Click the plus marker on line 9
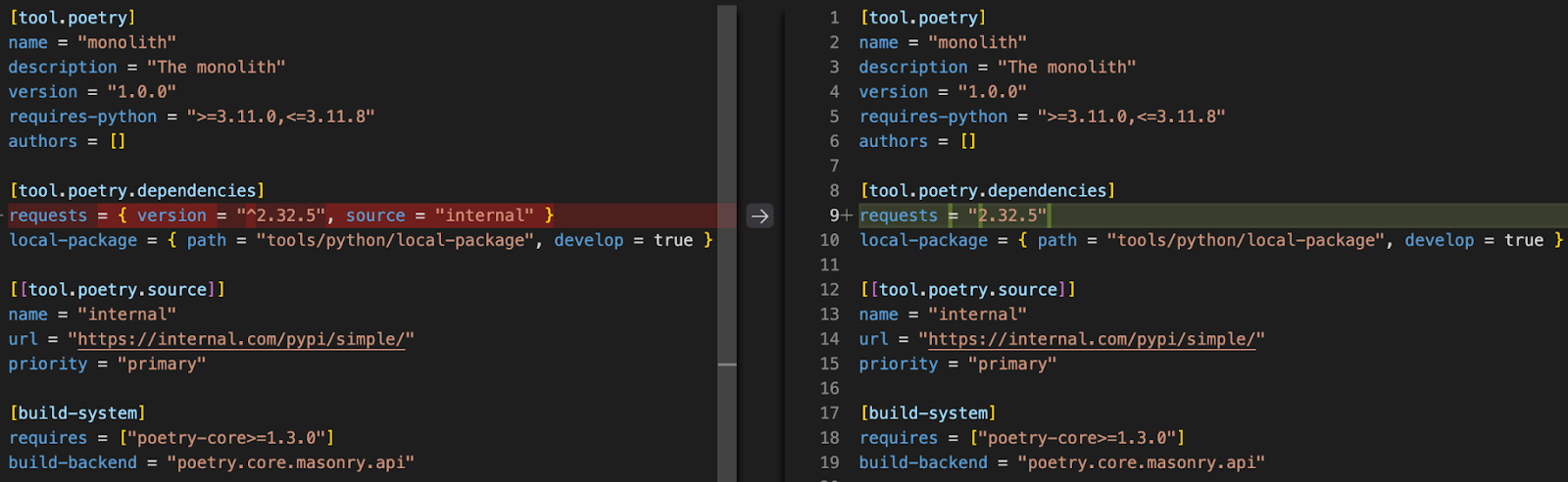The height and width of the screenshot is (482, 1568). coord(847,216)
